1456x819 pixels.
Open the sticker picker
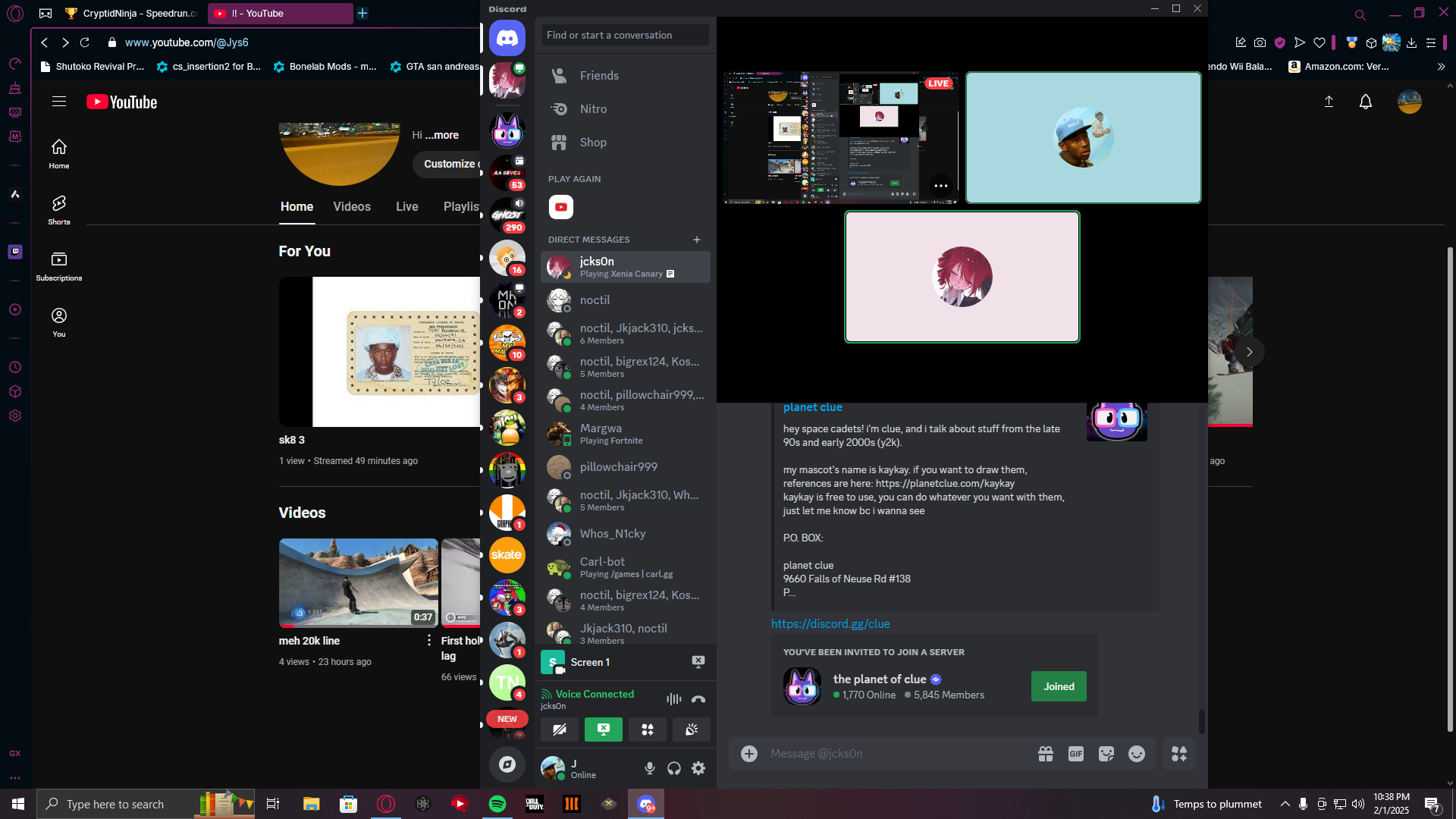click(x=1106, y=754)
